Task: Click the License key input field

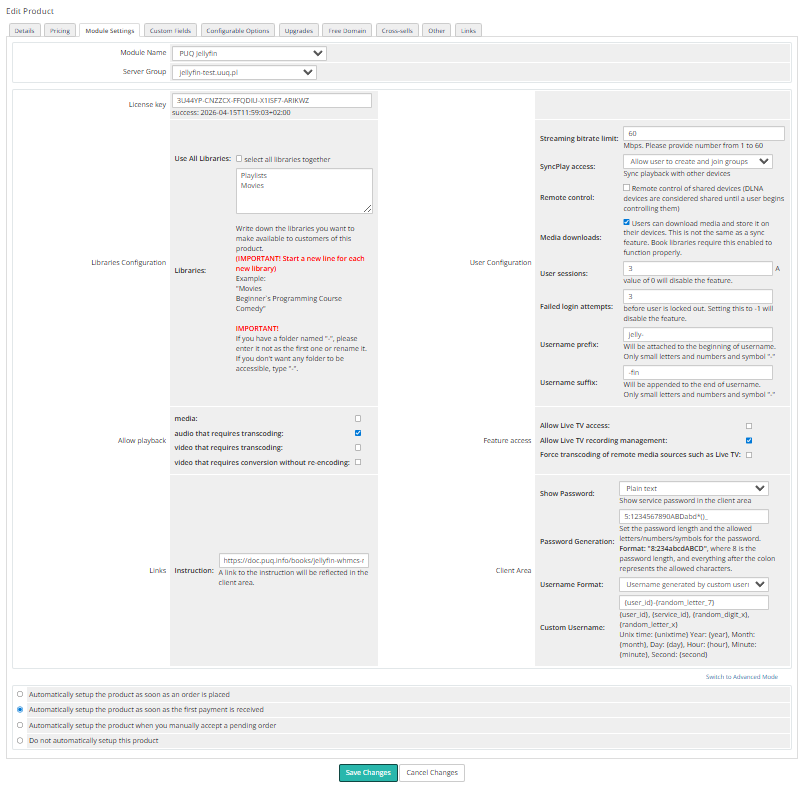Action: point(272,101)
